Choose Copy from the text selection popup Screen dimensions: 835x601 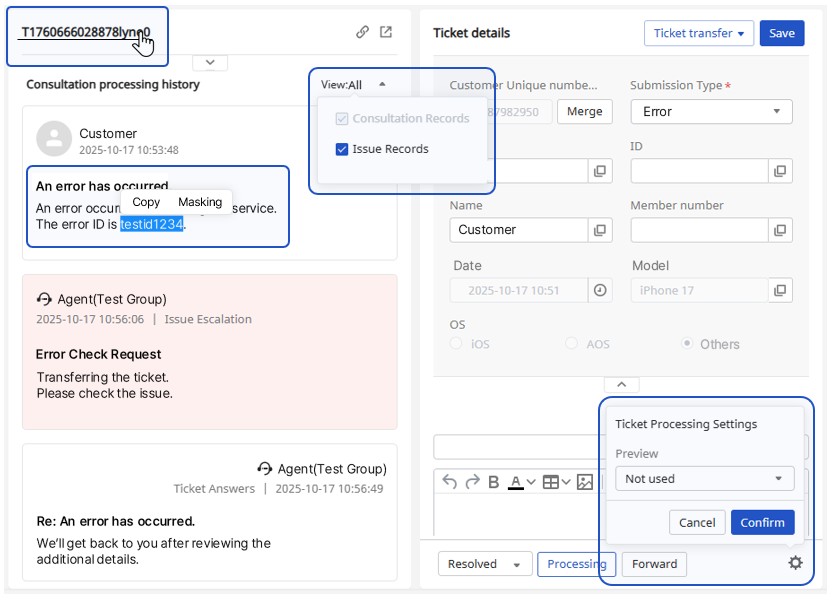146,202
